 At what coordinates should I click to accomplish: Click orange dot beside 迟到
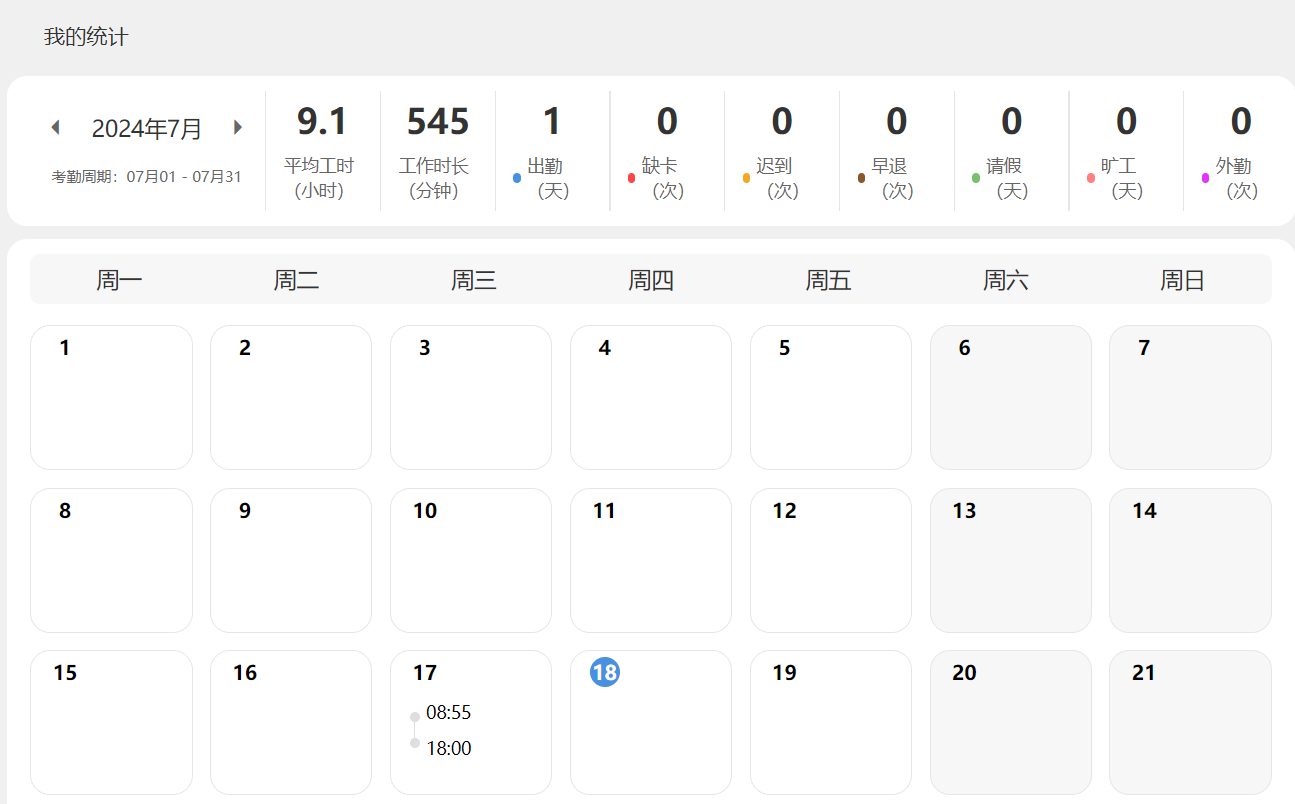746,178
